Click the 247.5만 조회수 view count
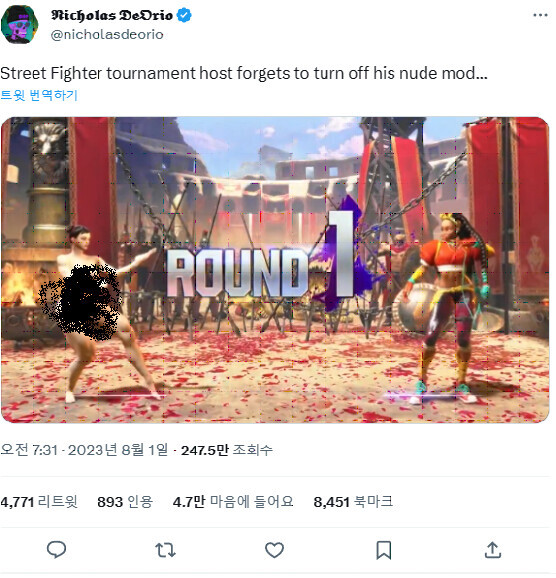This screenshot has width=556, height=578. click(x=227, y=450)
